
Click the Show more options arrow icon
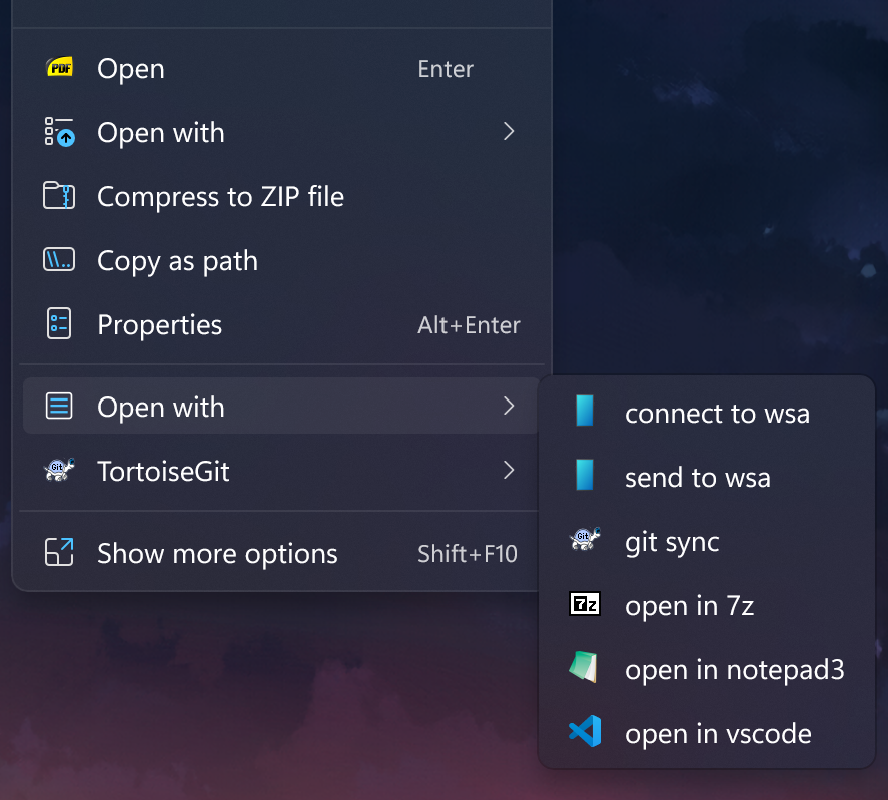(59, 552)
